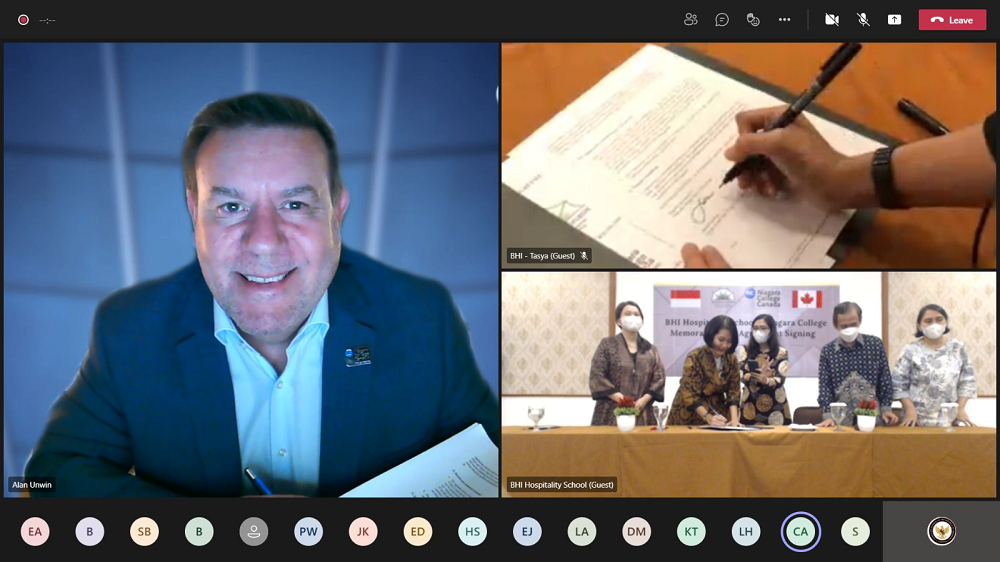
Task: Open the meeting chat
Action: [722, 20]
